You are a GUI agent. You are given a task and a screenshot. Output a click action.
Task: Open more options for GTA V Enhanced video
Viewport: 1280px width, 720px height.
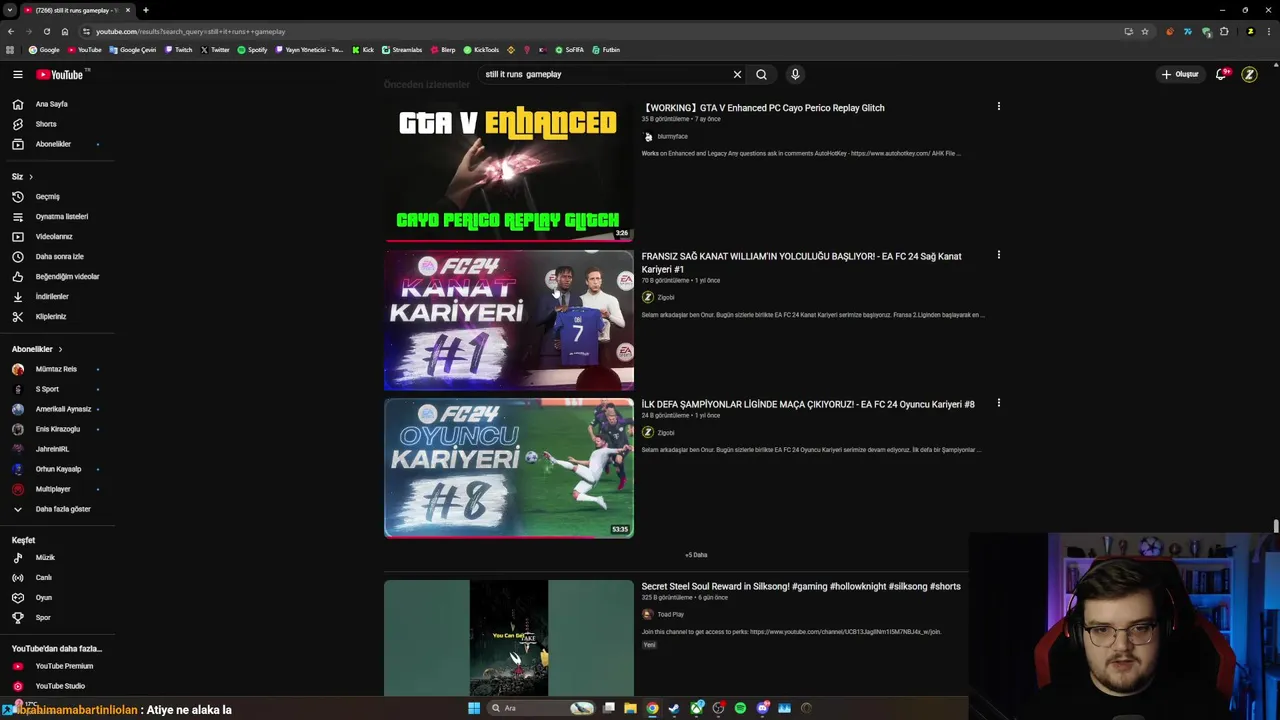pos(998,106)
